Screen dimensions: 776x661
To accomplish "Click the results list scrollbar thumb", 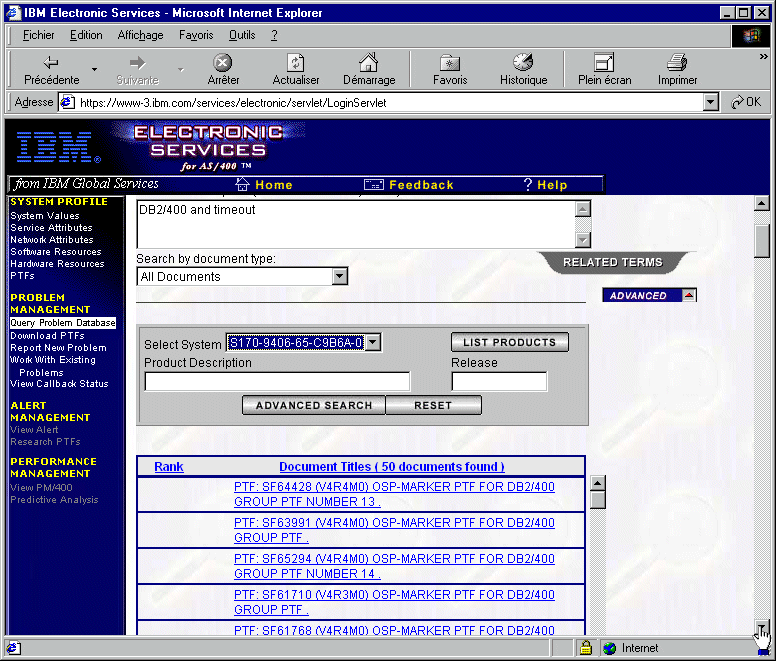I will click(x=598, y=500).
